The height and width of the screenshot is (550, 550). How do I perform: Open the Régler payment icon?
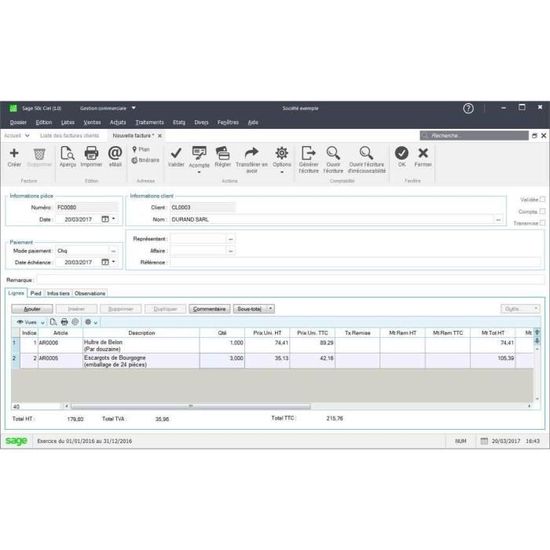[222, 153]
